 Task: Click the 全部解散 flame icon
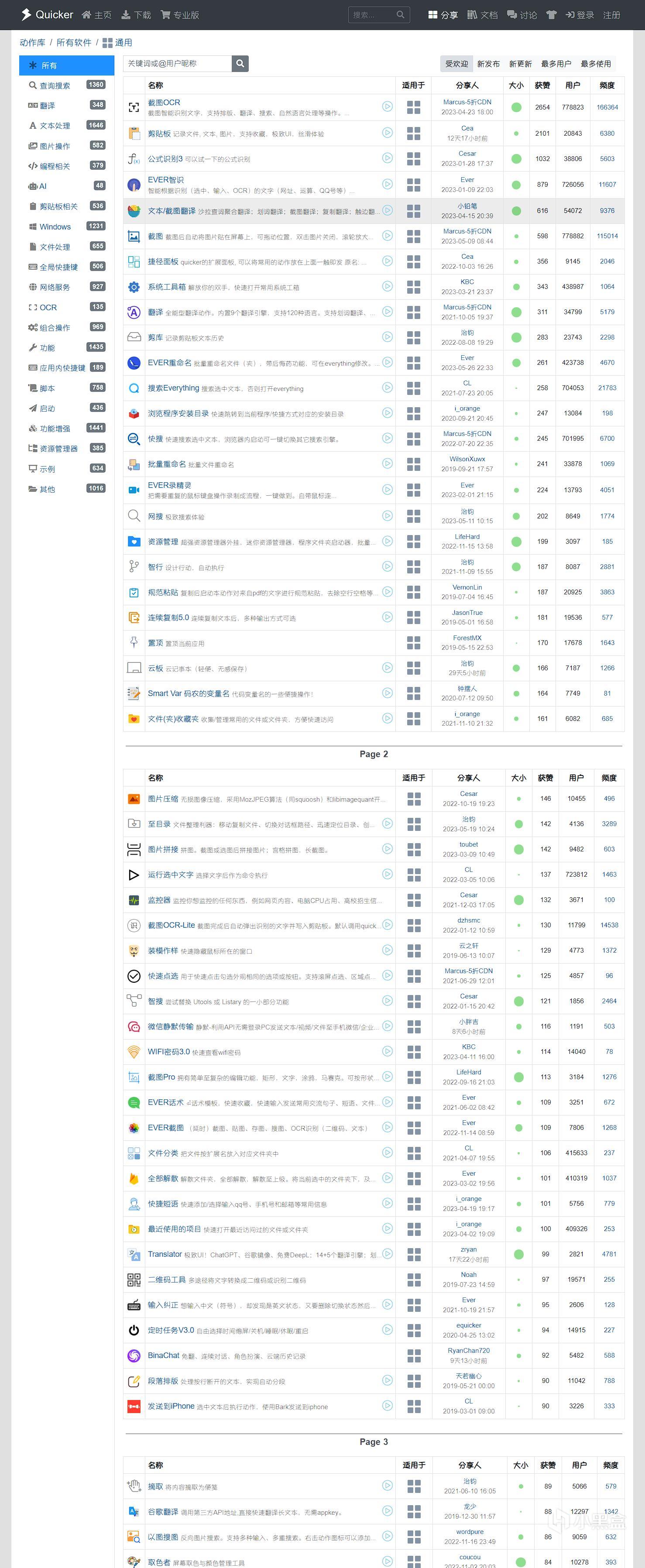pyautogui.click(x=134, y=1178)
